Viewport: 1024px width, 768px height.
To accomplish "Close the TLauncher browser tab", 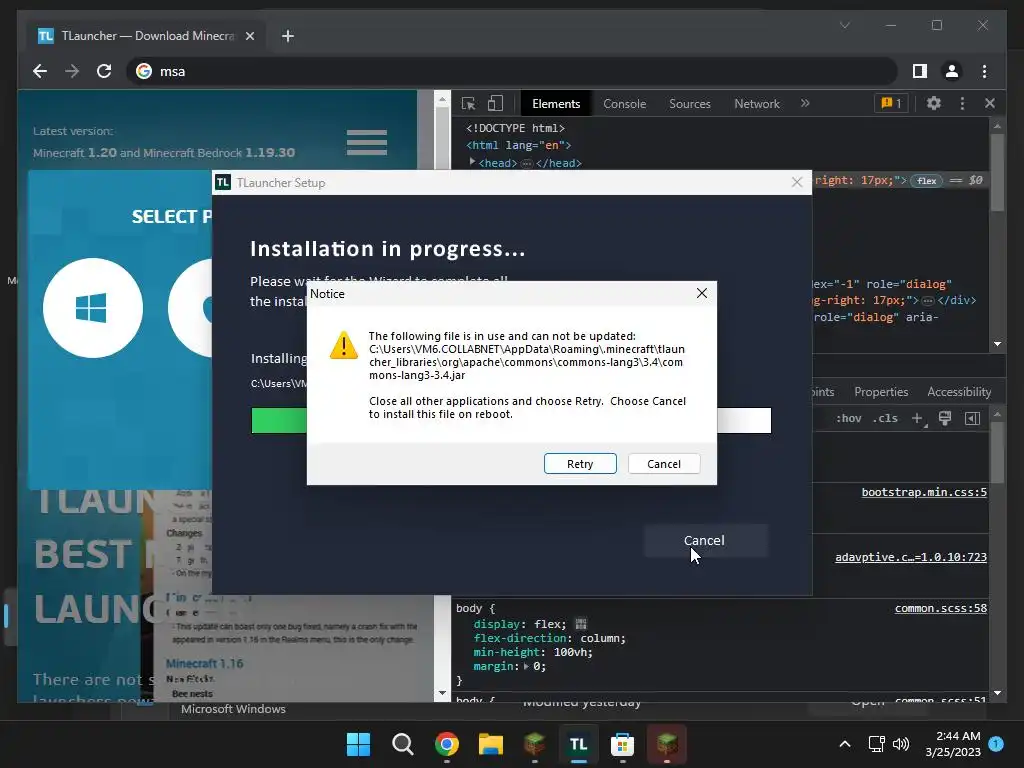I will tap(249, 36).
